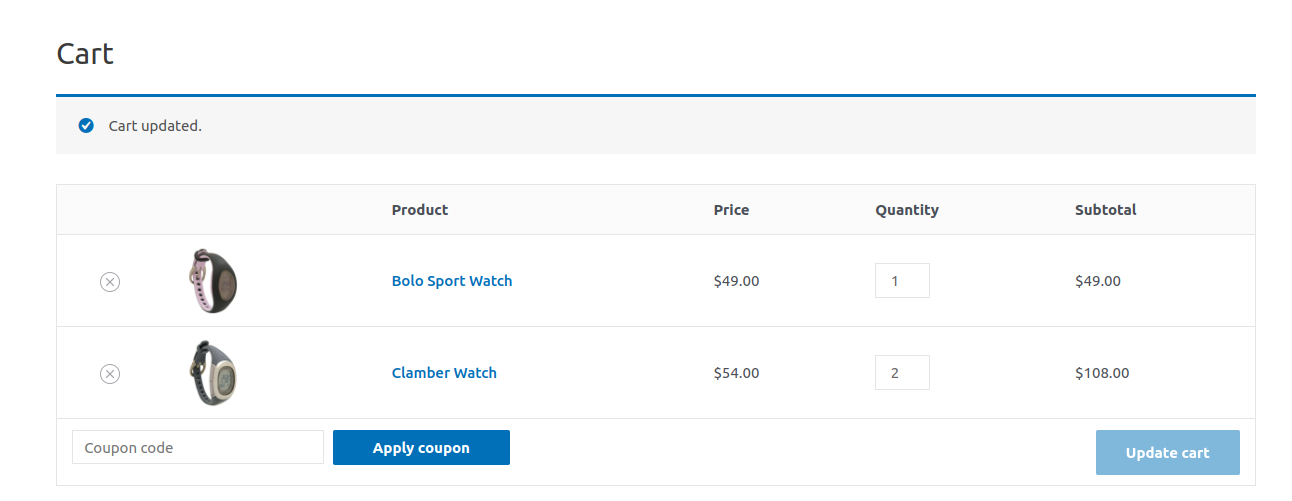
Task: Open the Bolo Sport Watch product link
Action: click(452, 281)
